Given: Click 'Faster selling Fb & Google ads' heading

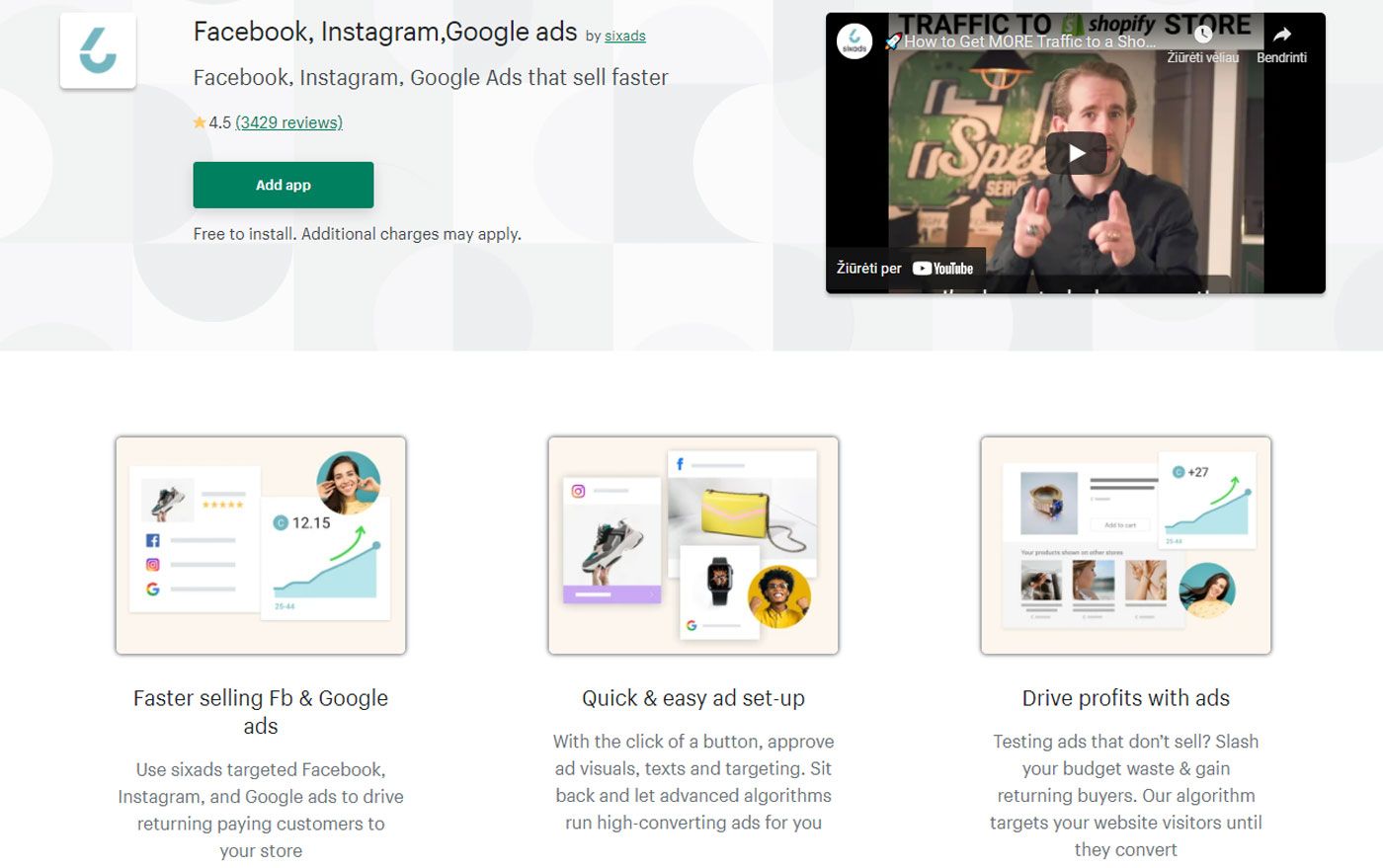Looking at the screenshot, I should click(x=261, y=712).
